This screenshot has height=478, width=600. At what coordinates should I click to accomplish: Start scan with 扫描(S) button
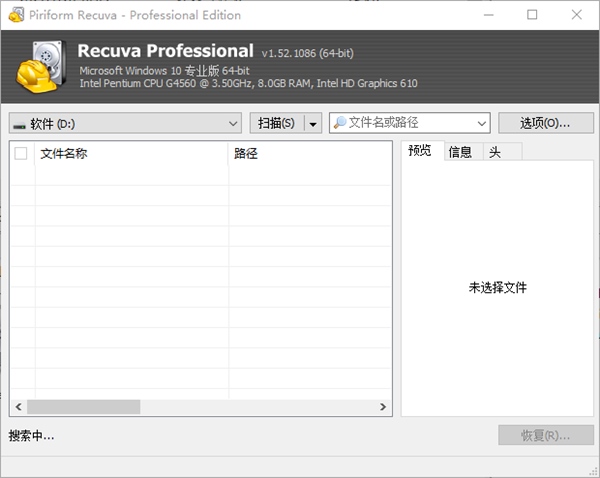pyautogui.click(x=276, y=123)
